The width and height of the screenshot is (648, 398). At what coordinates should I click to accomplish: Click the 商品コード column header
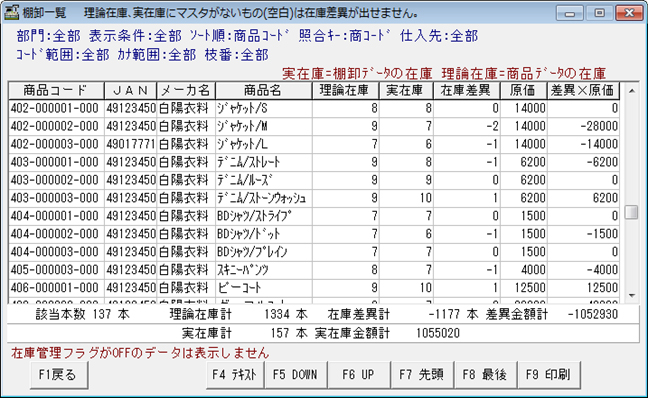(x=56, y=91)
